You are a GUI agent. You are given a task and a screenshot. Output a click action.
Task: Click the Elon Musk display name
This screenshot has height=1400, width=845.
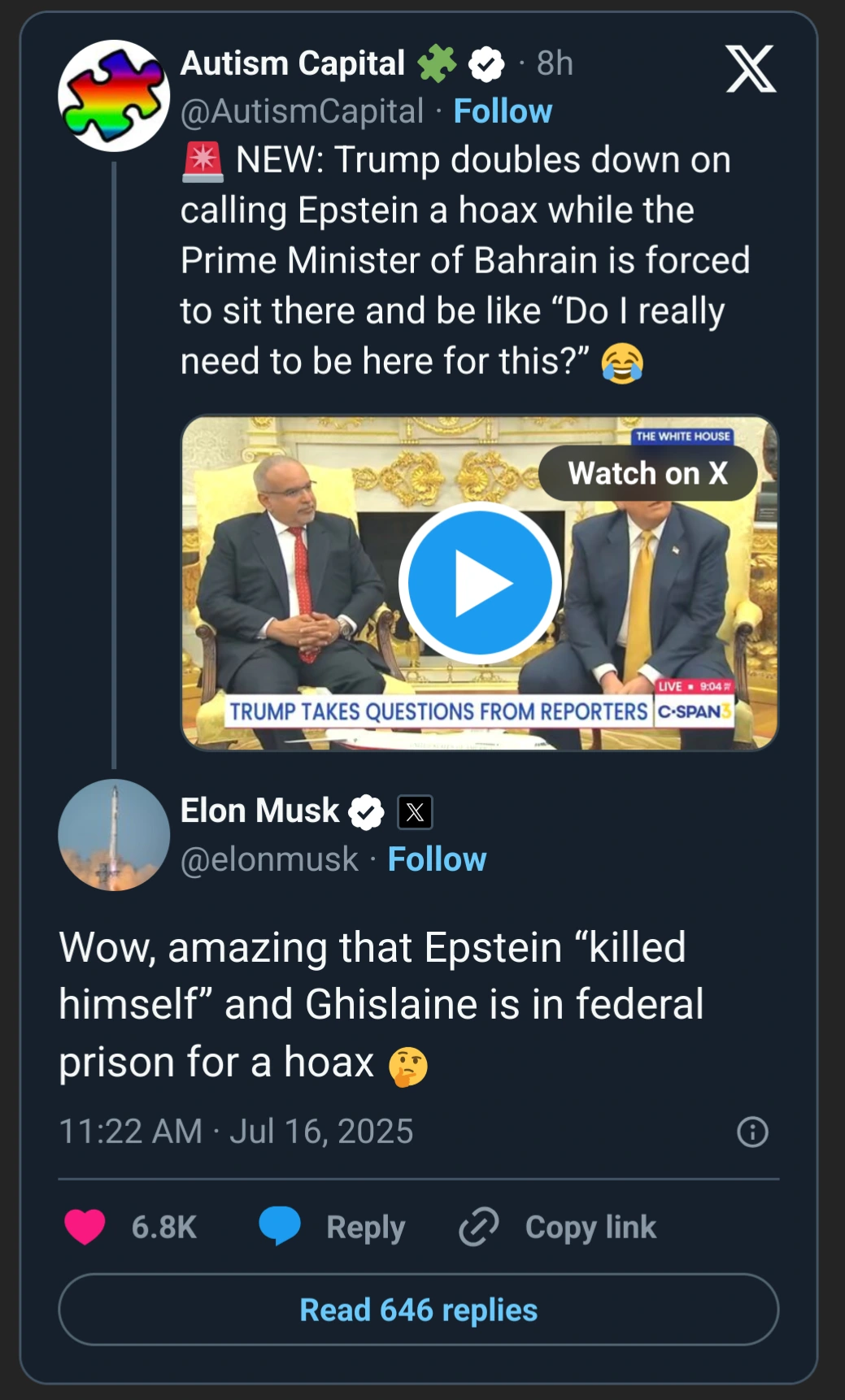[259, 811]
